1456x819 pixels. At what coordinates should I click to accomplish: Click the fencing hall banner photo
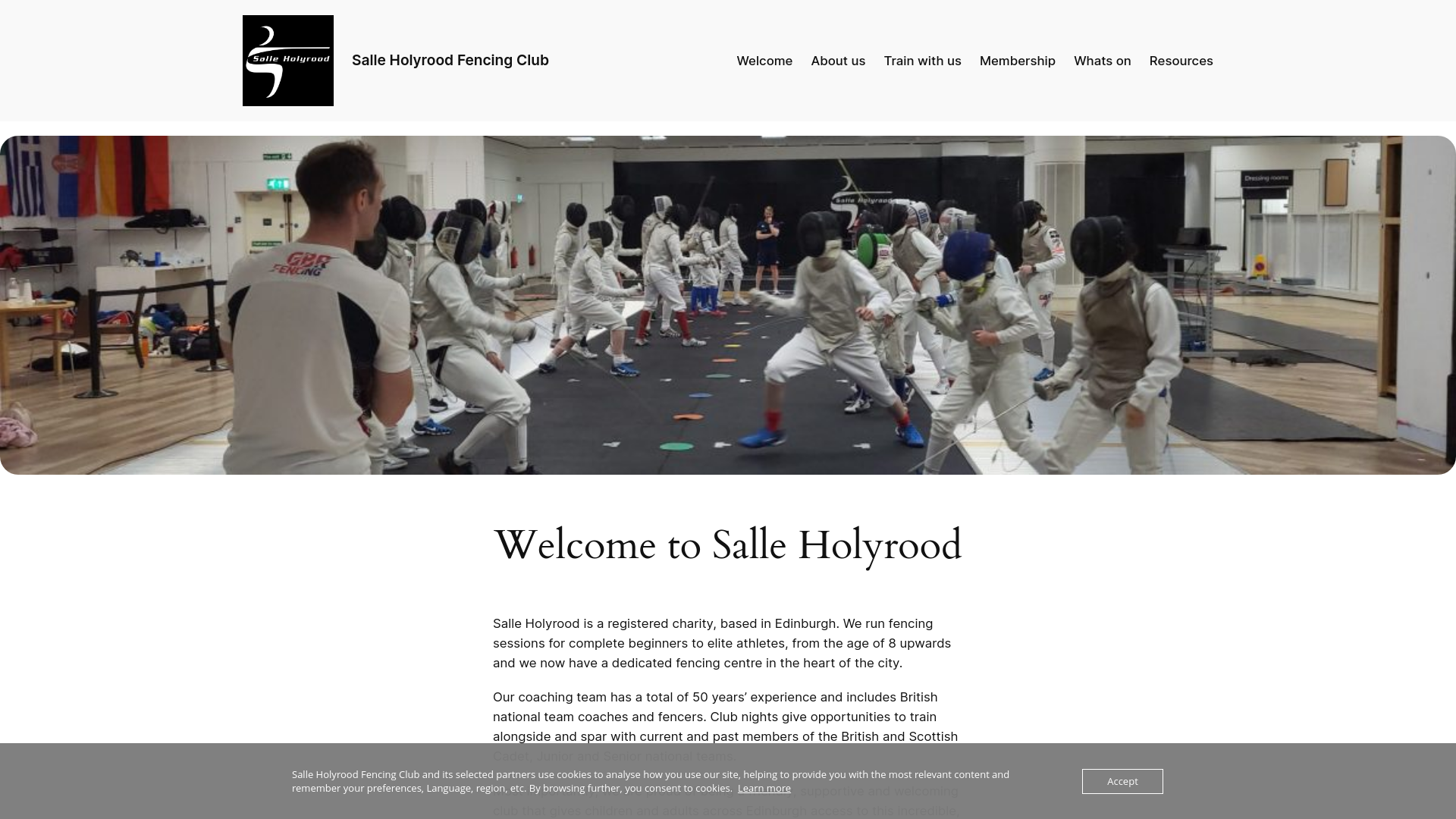point(728,305)
